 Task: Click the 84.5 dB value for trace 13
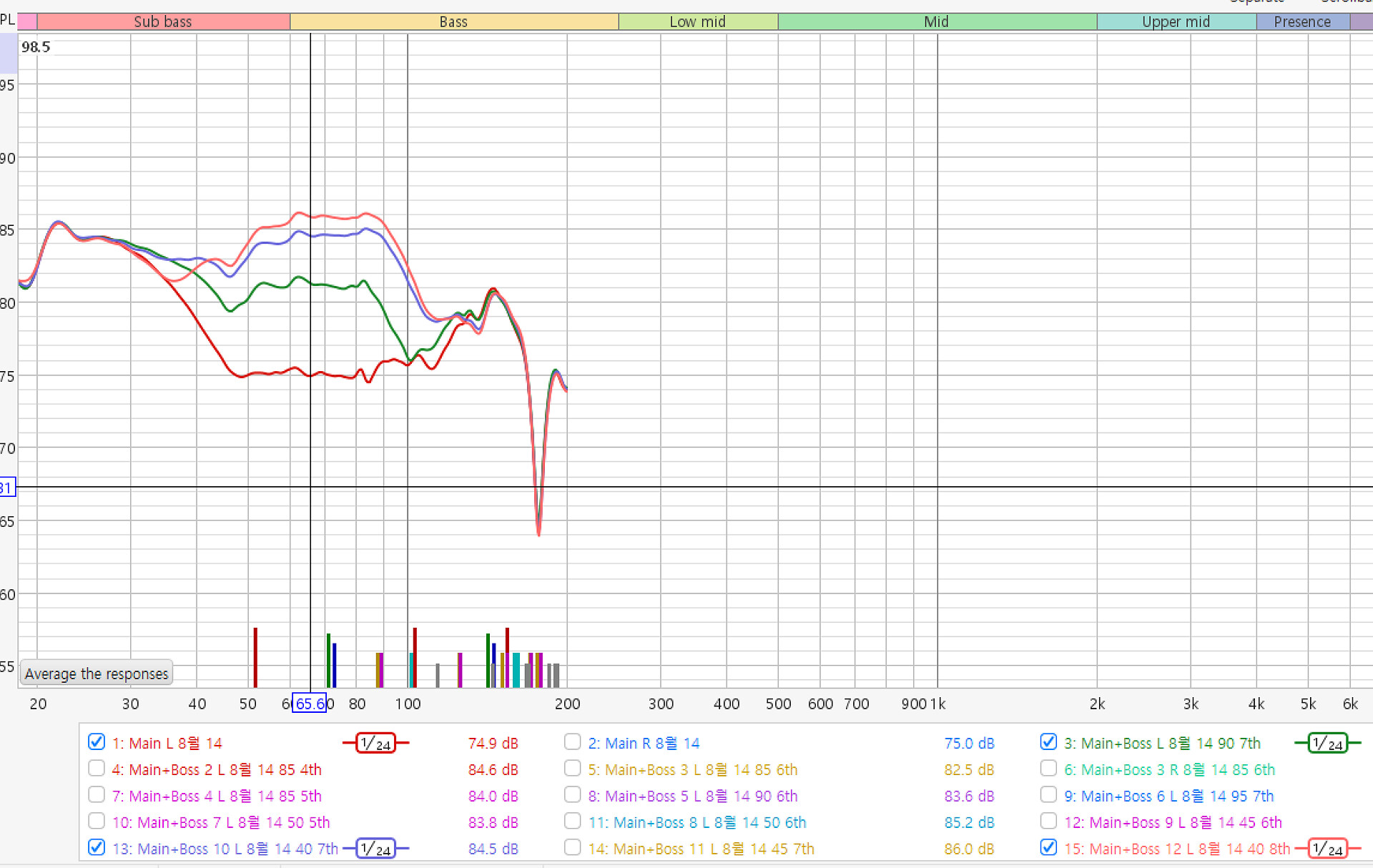click(493, 849)
